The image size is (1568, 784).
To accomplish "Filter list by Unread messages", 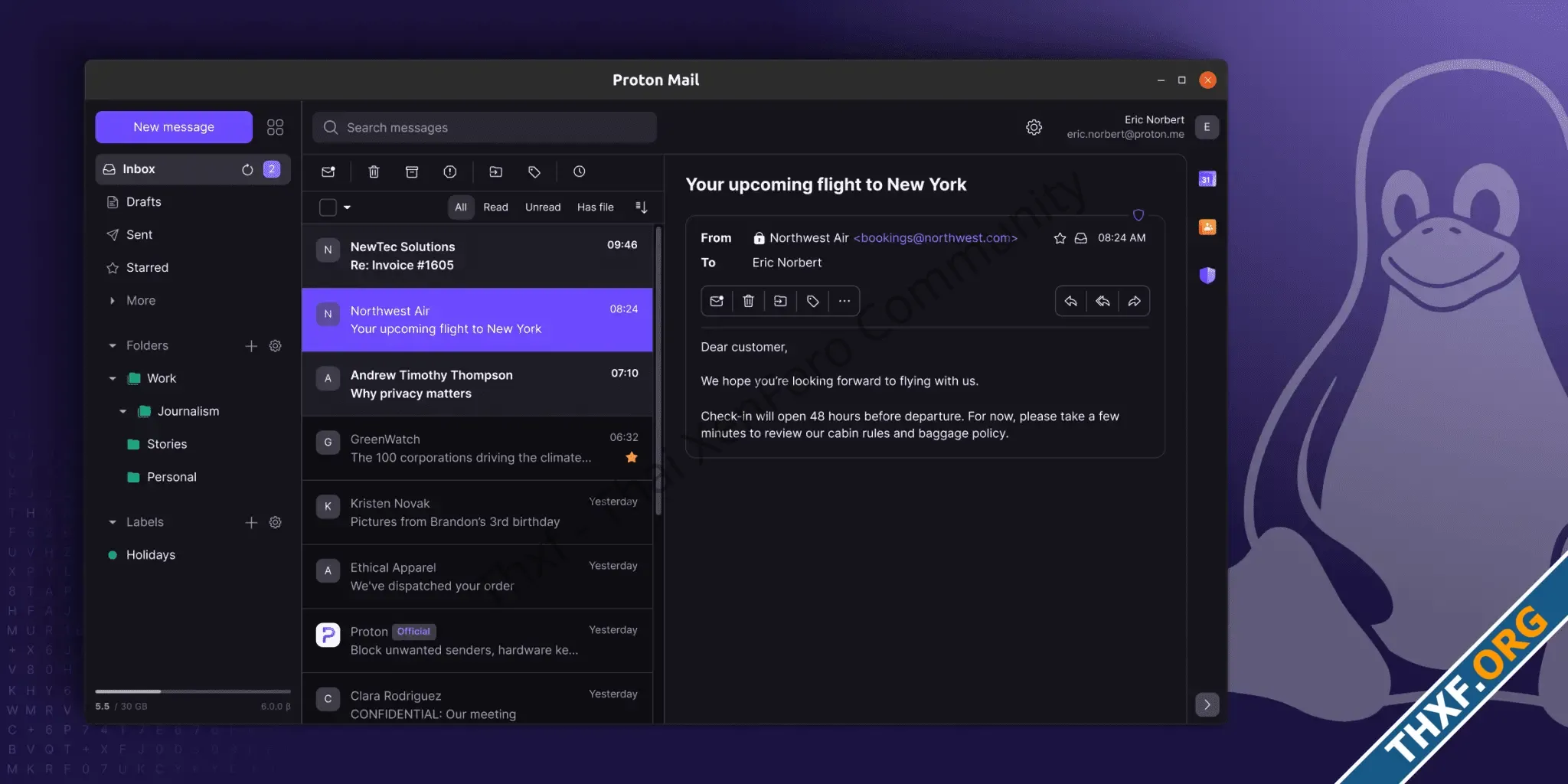I will point(543,207).
